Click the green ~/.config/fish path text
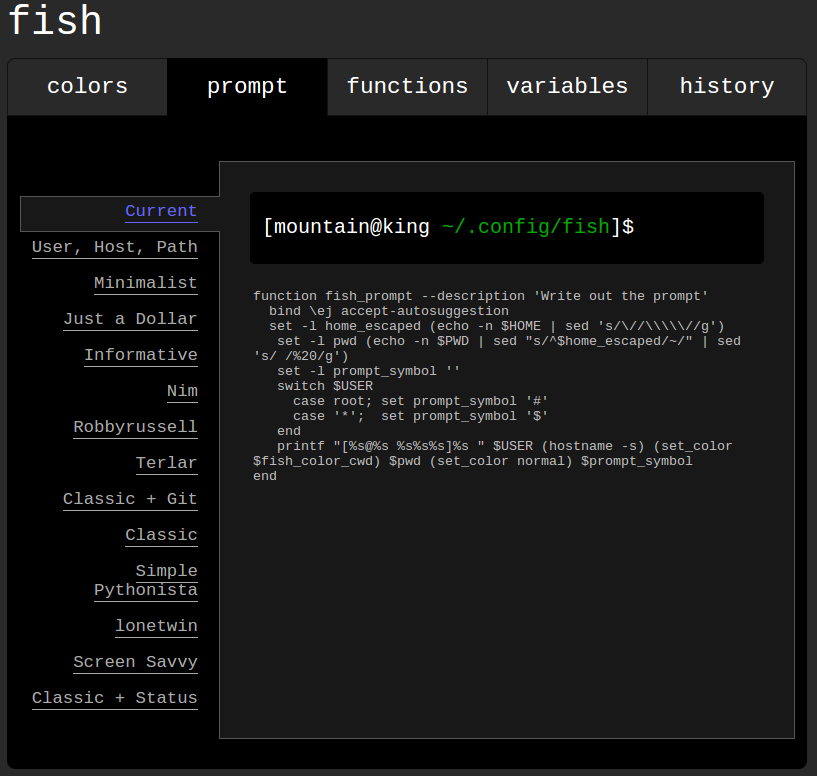The image size is (817, 776). (526, 227)
